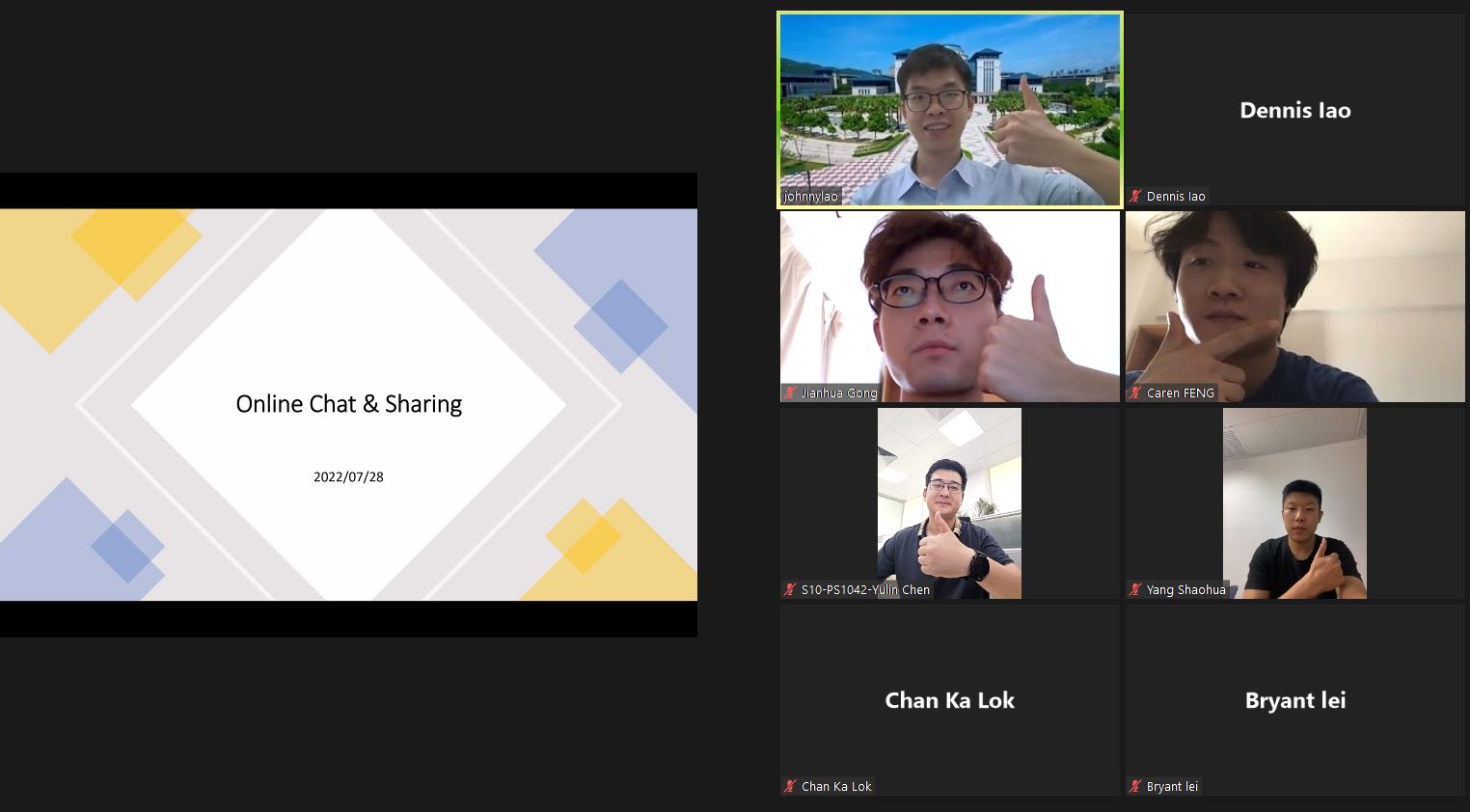The image size is (1470, 812).
Task: Select johnnylao's active speaker video tile
Action: (950, 110)
